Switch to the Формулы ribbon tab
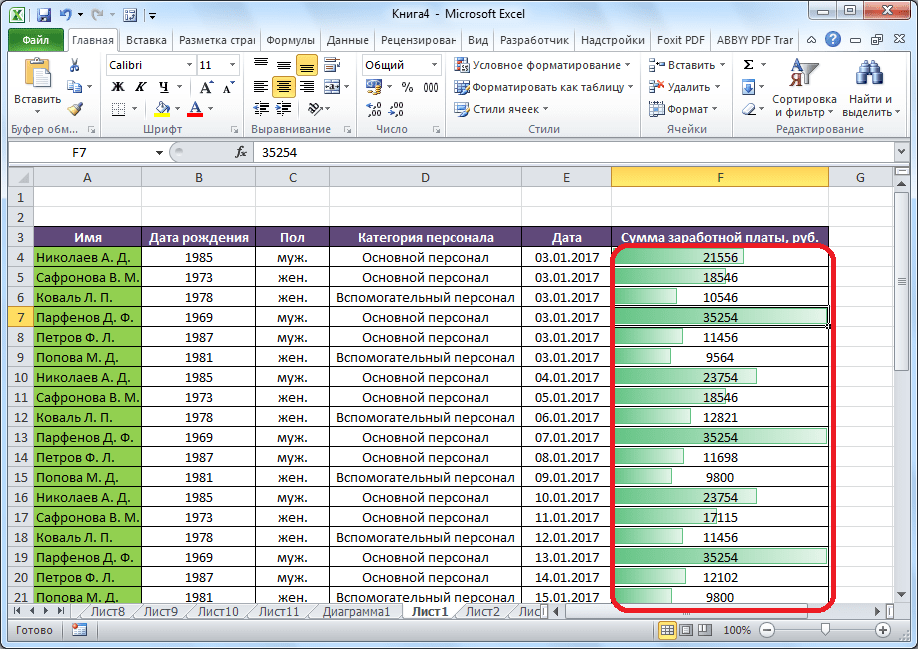 (291, 40)
